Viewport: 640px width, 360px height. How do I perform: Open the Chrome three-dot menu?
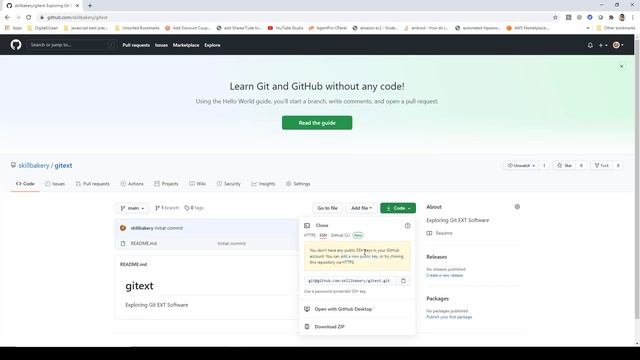[633, 17]
